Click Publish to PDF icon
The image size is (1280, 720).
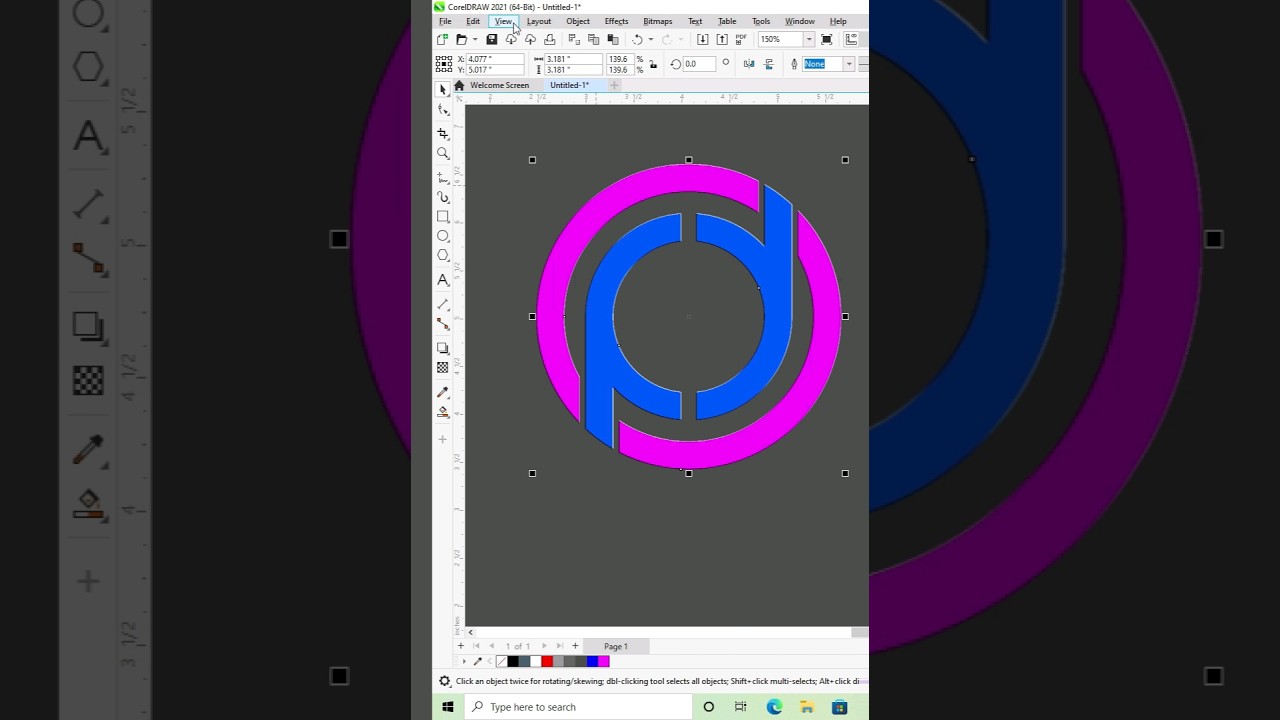click(x=741, y=39)
